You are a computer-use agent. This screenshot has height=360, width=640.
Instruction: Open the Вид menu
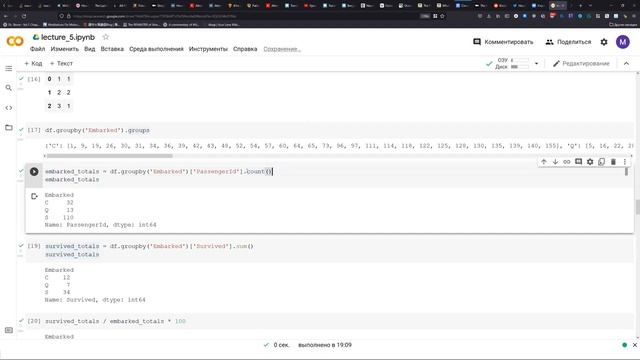[x=89, y=49]
